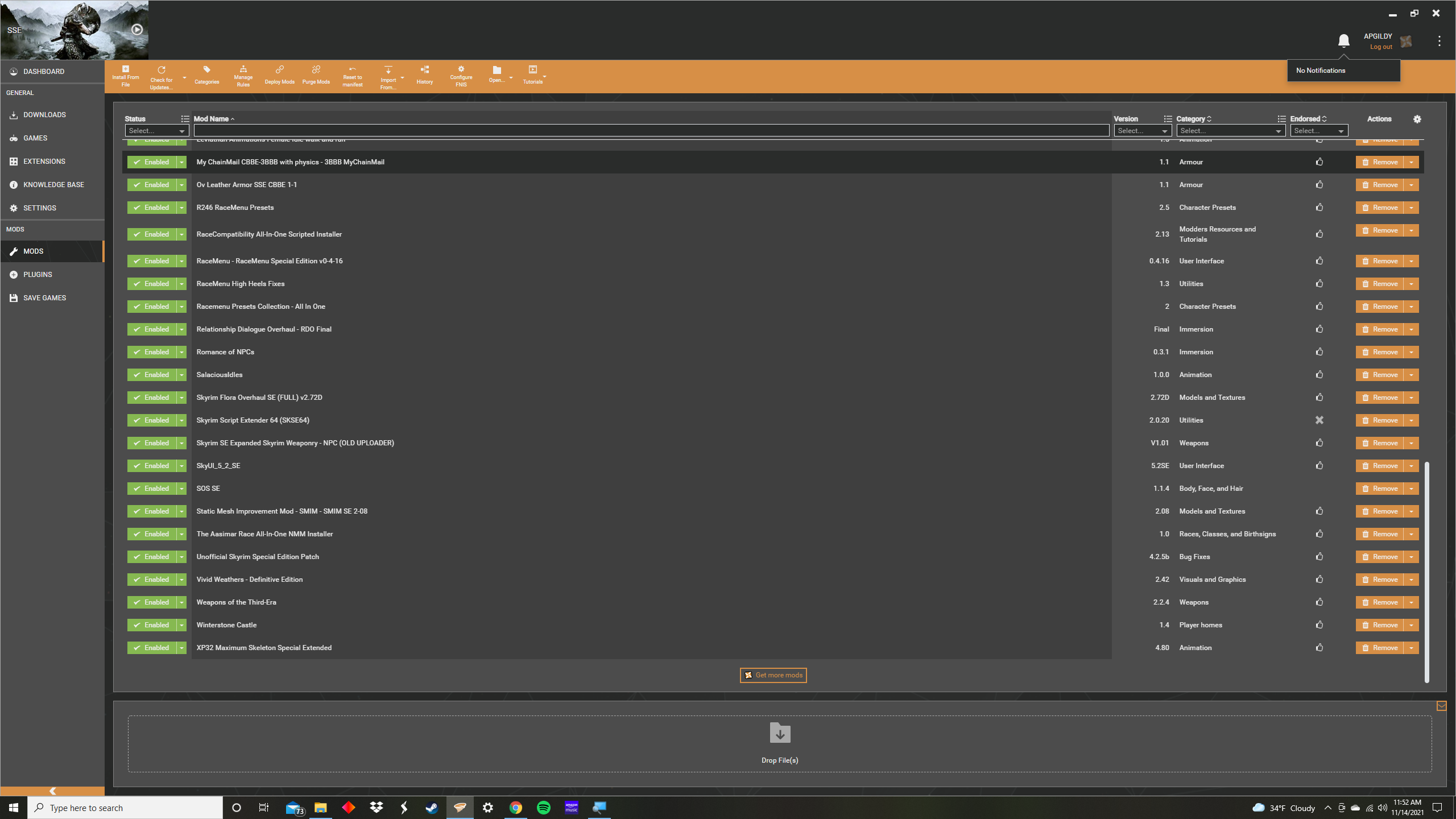Click the Mod Name filter field

click(x=651, y=131)
